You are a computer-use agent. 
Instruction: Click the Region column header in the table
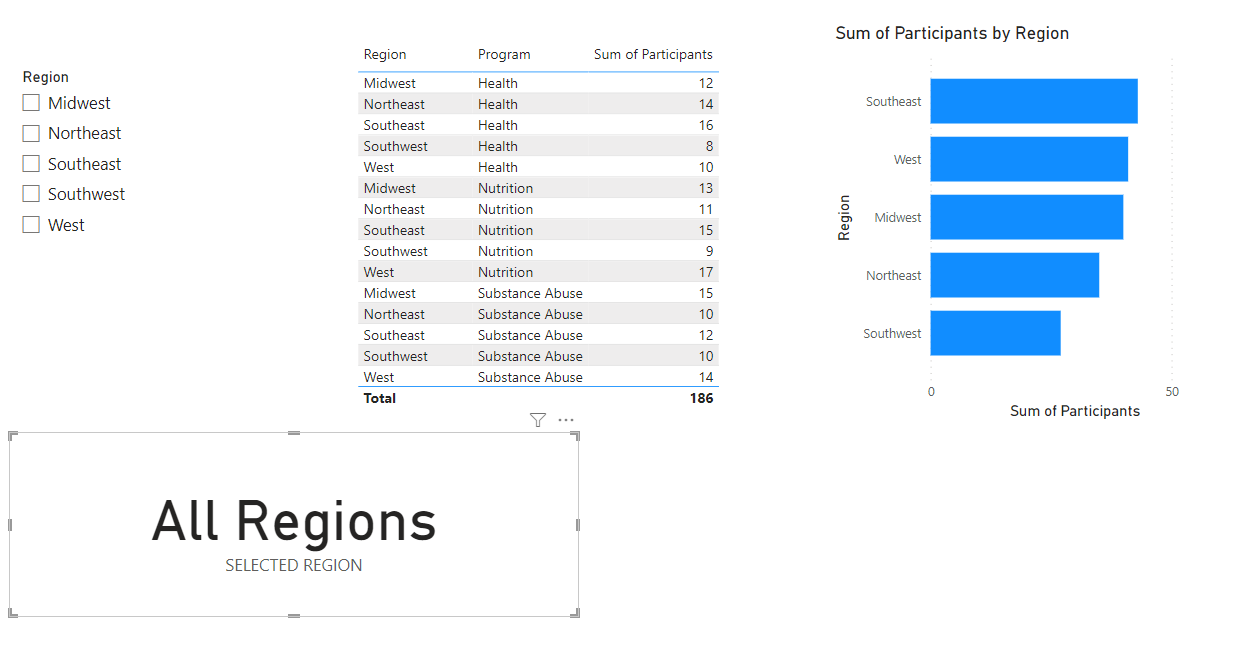pos(384,54)
